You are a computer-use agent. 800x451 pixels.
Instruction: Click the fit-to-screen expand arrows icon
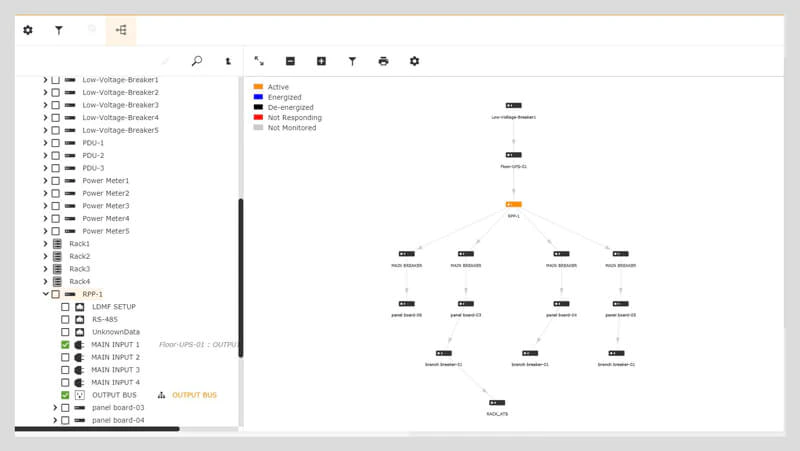pyautogui.click(x=259, y=61)
